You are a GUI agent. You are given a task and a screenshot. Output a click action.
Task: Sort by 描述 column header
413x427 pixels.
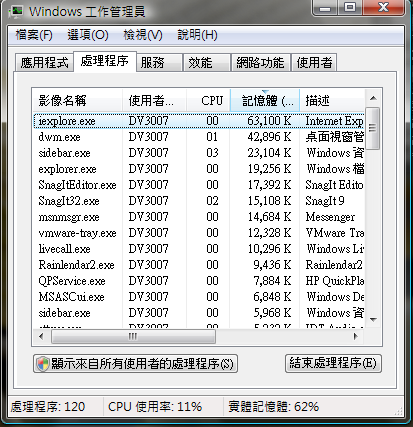click(x=332, y=100)
